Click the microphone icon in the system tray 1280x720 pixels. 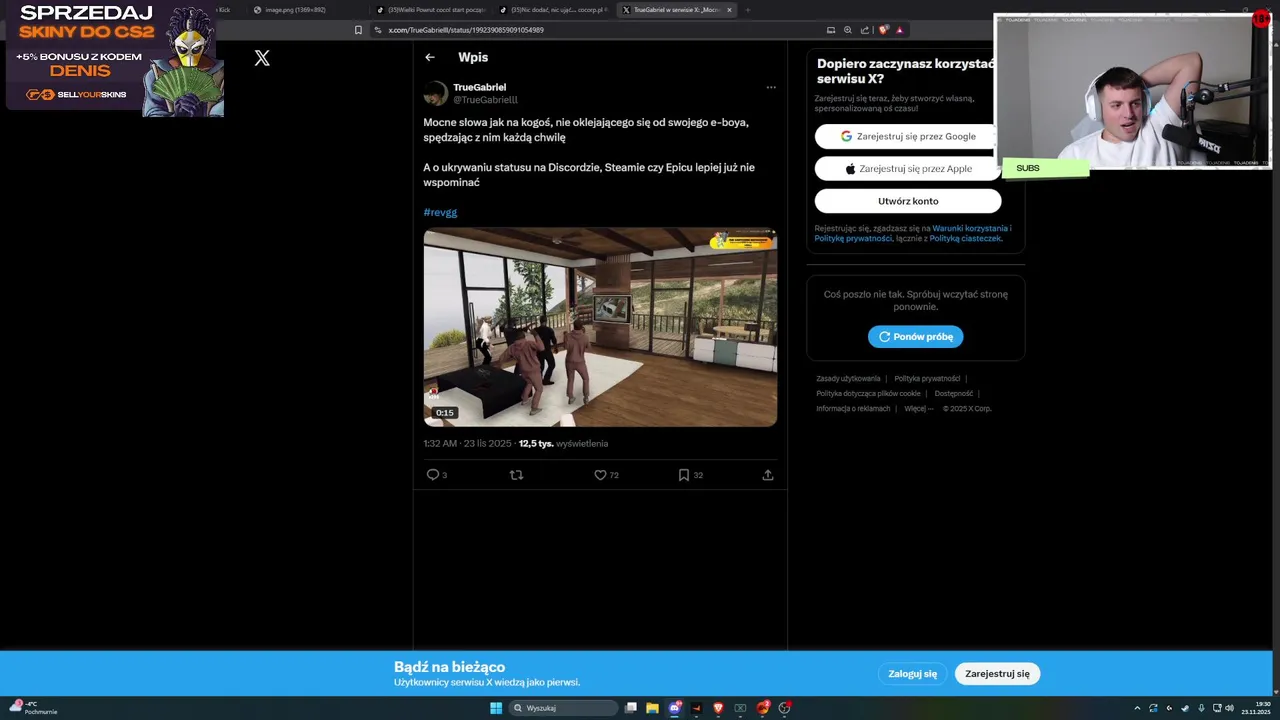coord(1201,708)
